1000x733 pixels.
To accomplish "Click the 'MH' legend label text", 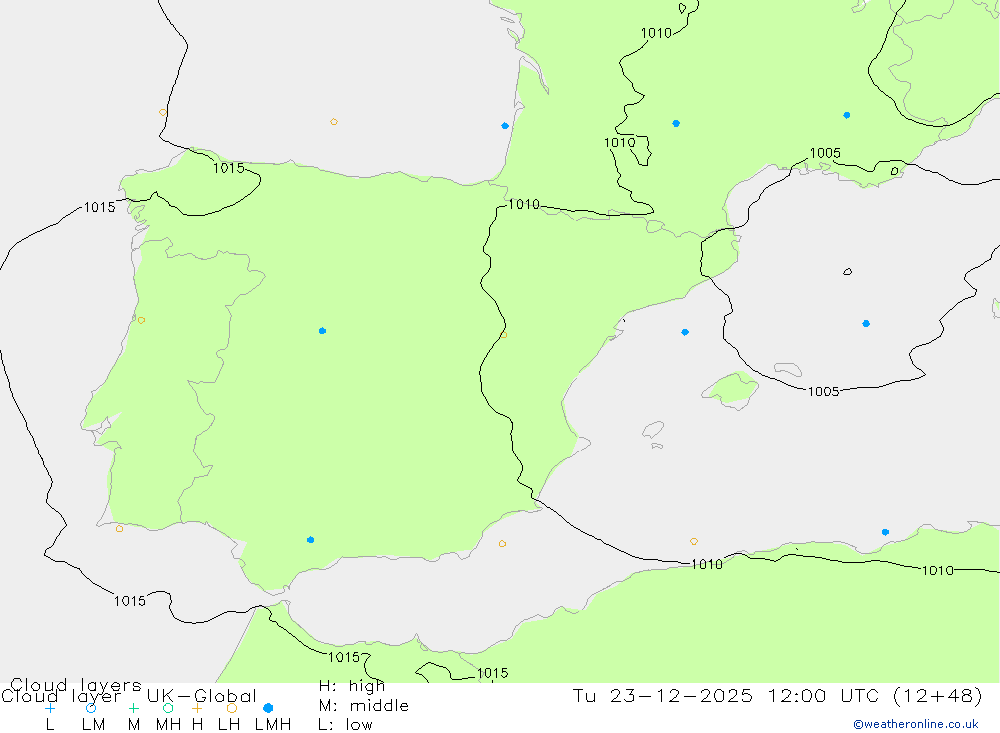I will [168, 725].
